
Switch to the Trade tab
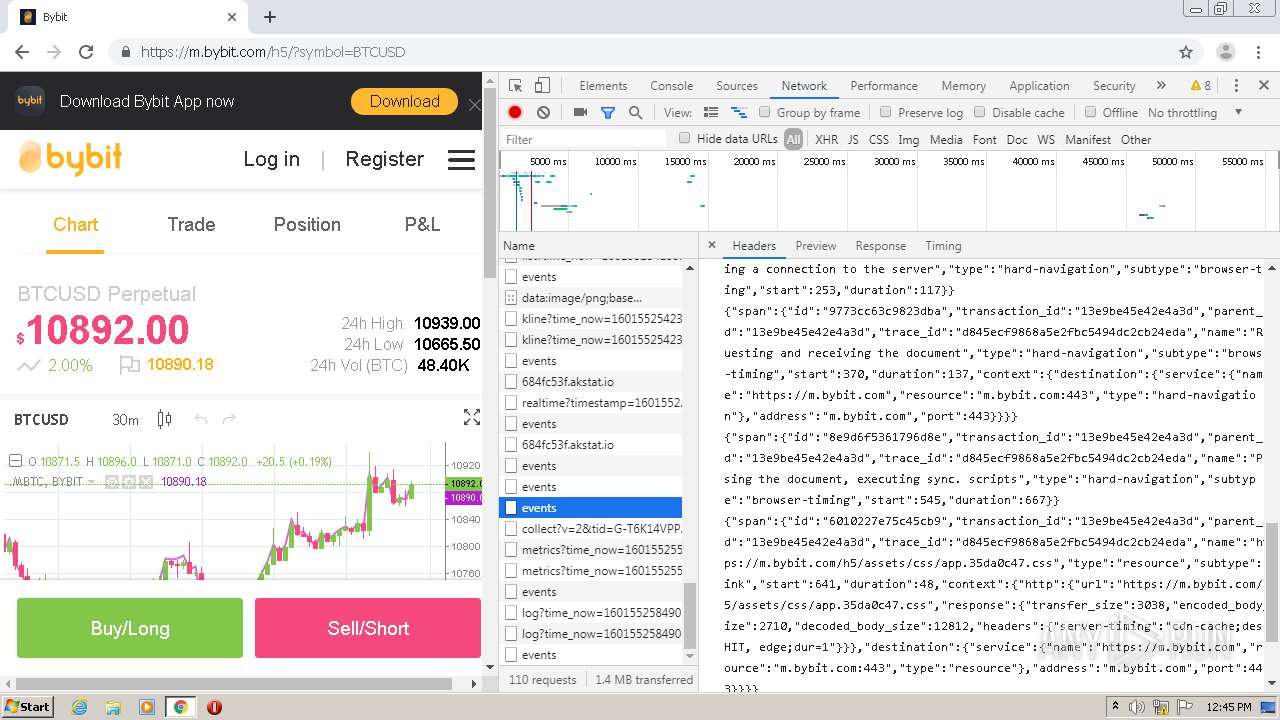coord(191,225)
